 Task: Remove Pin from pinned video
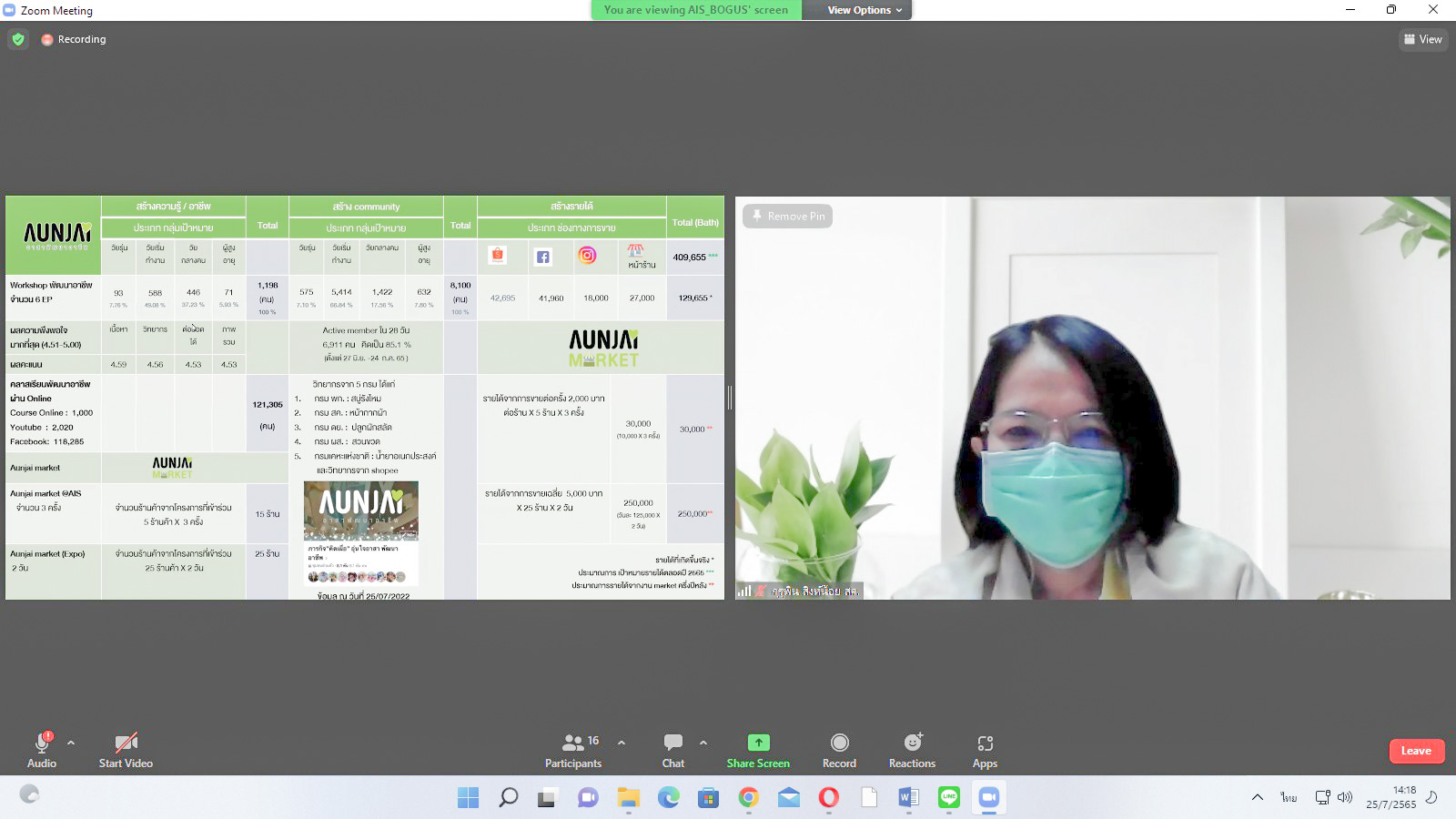(x=789, y=216)
